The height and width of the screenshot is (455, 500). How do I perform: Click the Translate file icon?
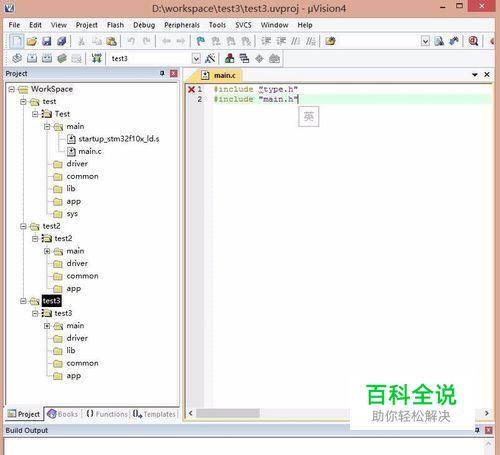pos(17,59)
